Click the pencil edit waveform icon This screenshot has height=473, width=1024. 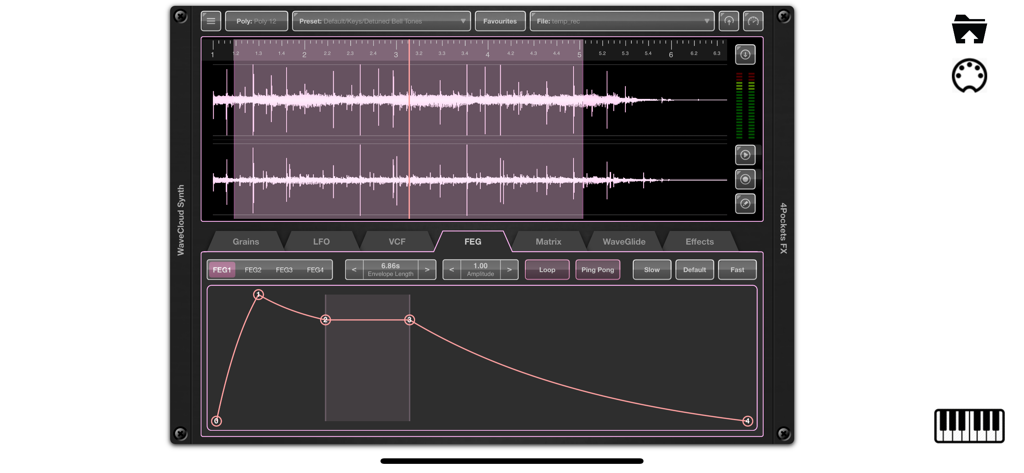[745, 203]
